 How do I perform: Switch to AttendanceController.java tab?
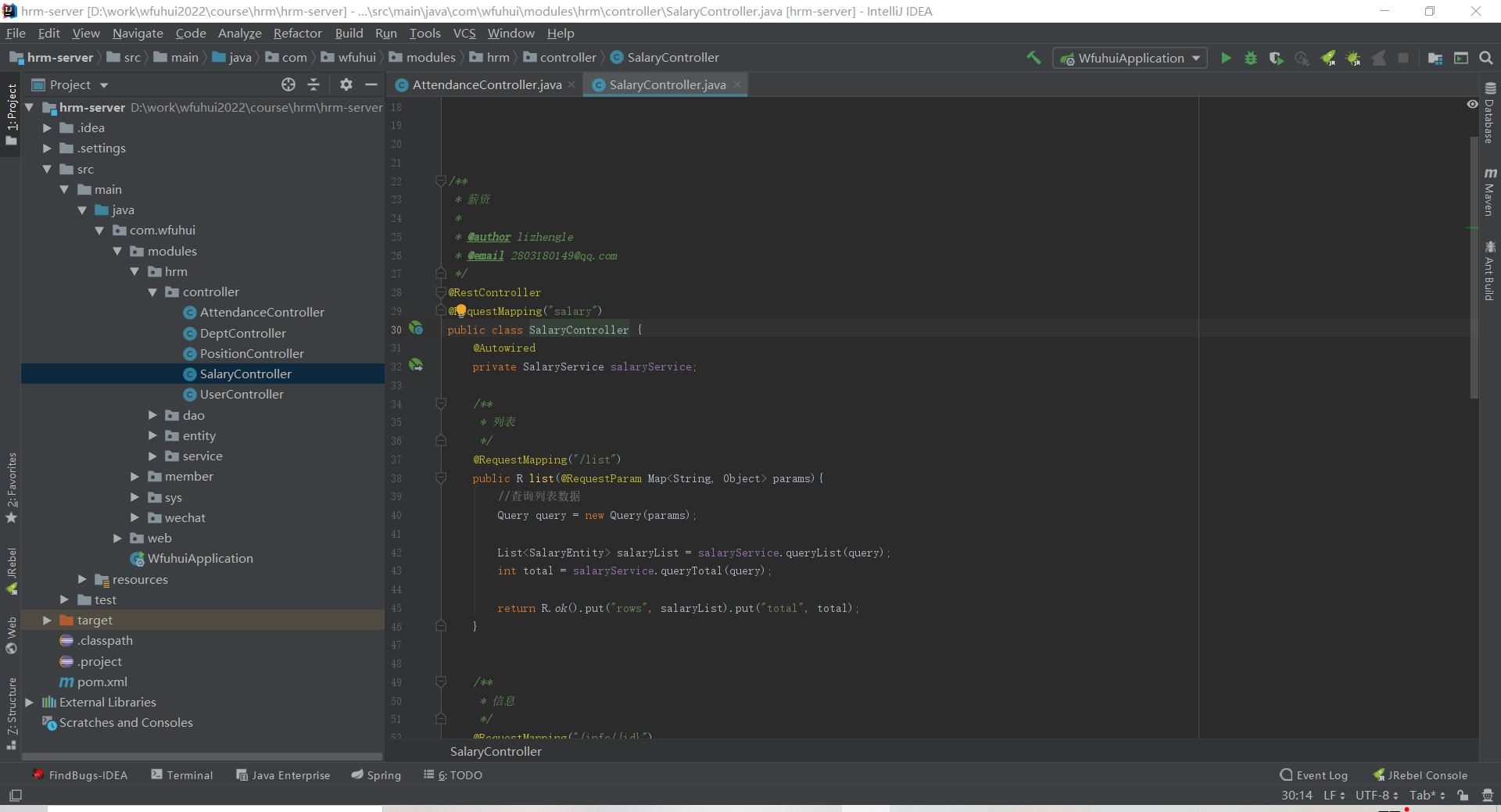[486, 84]
